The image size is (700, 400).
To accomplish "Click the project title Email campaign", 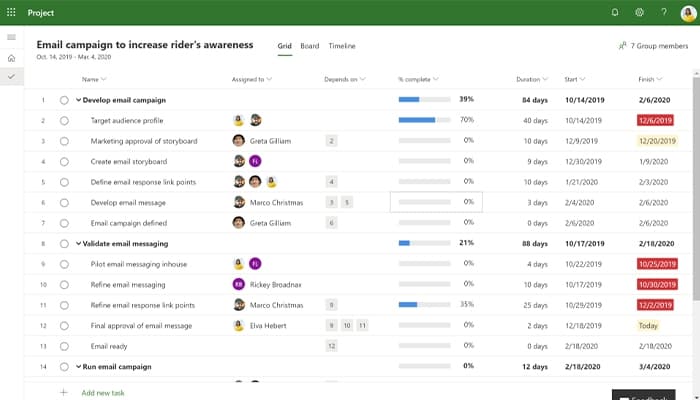I will click(x=145, y=45).
